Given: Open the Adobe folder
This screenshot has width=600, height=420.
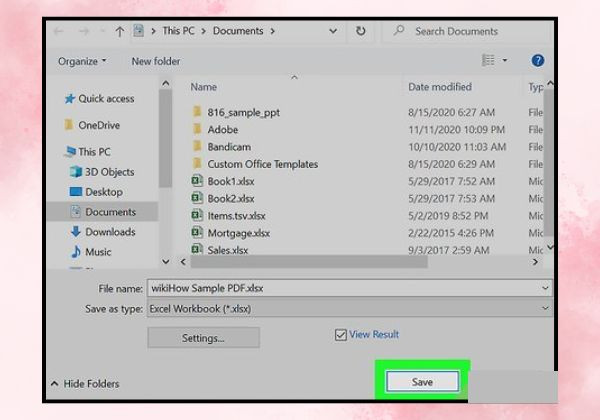Looking at the screenshot, I should click(x=222, y=130).
